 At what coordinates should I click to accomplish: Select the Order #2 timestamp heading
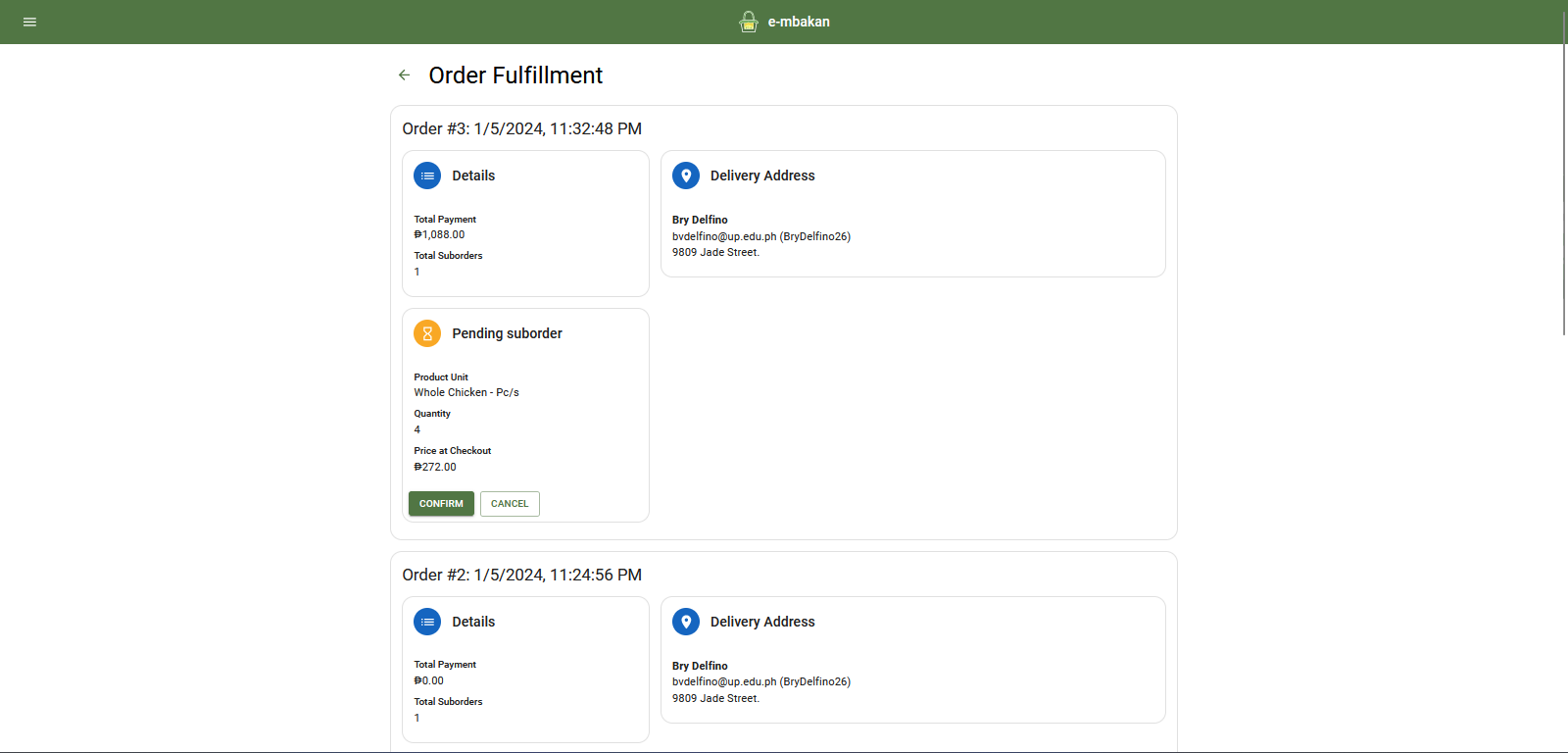click(x=521, y=576)
